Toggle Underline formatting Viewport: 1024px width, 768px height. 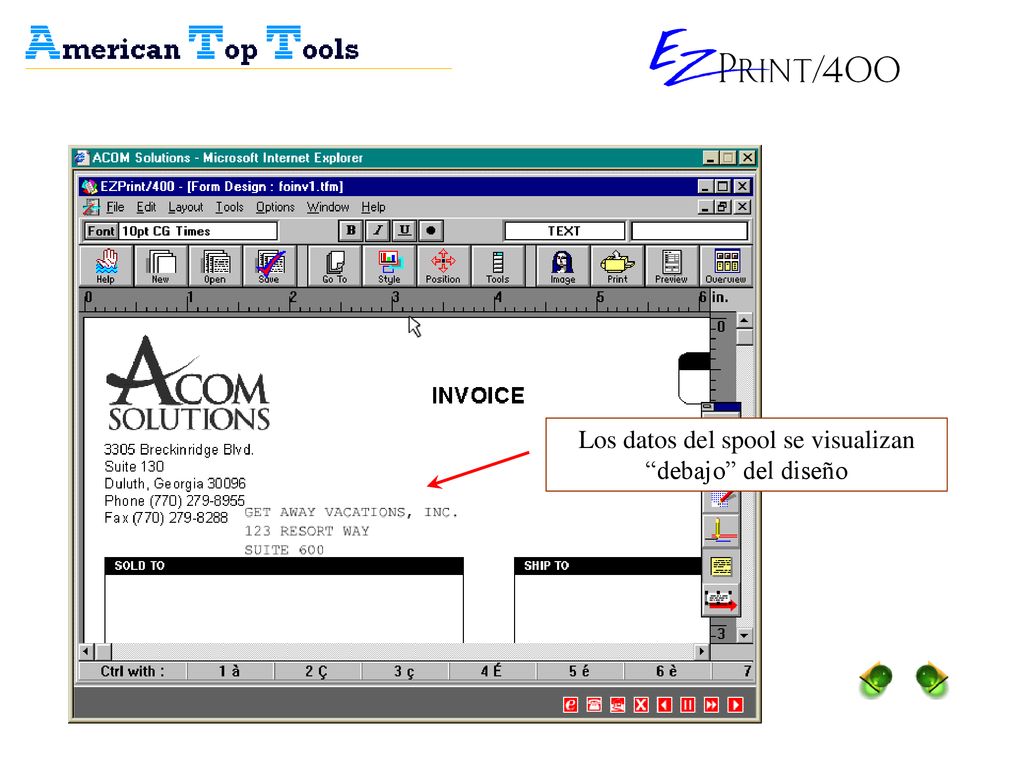coord(404,231)
